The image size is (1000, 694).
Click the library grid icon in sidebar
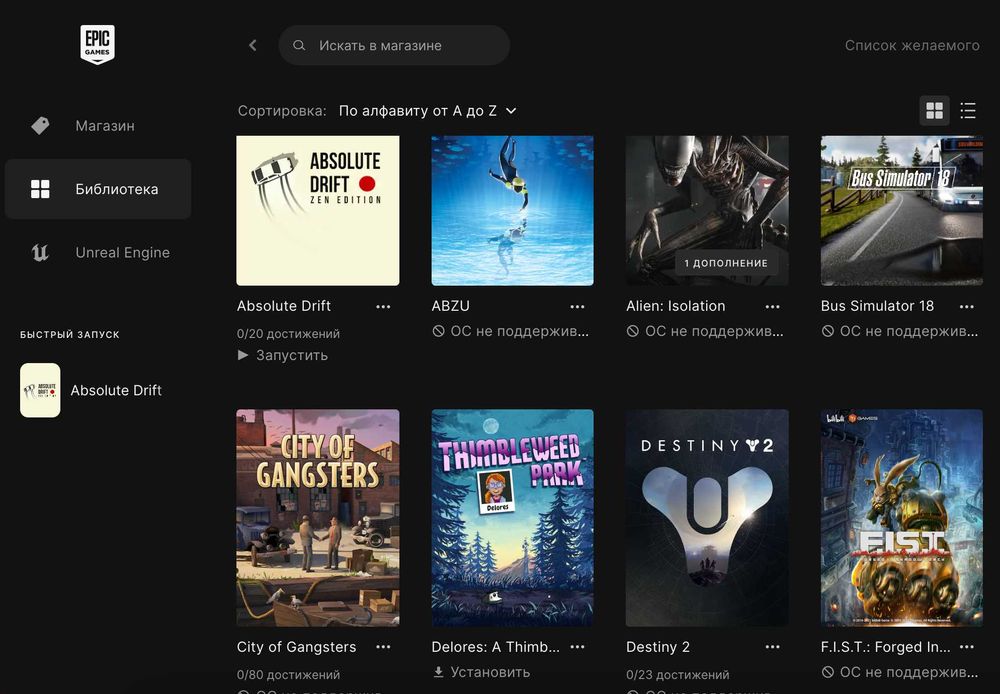(40, 189)
